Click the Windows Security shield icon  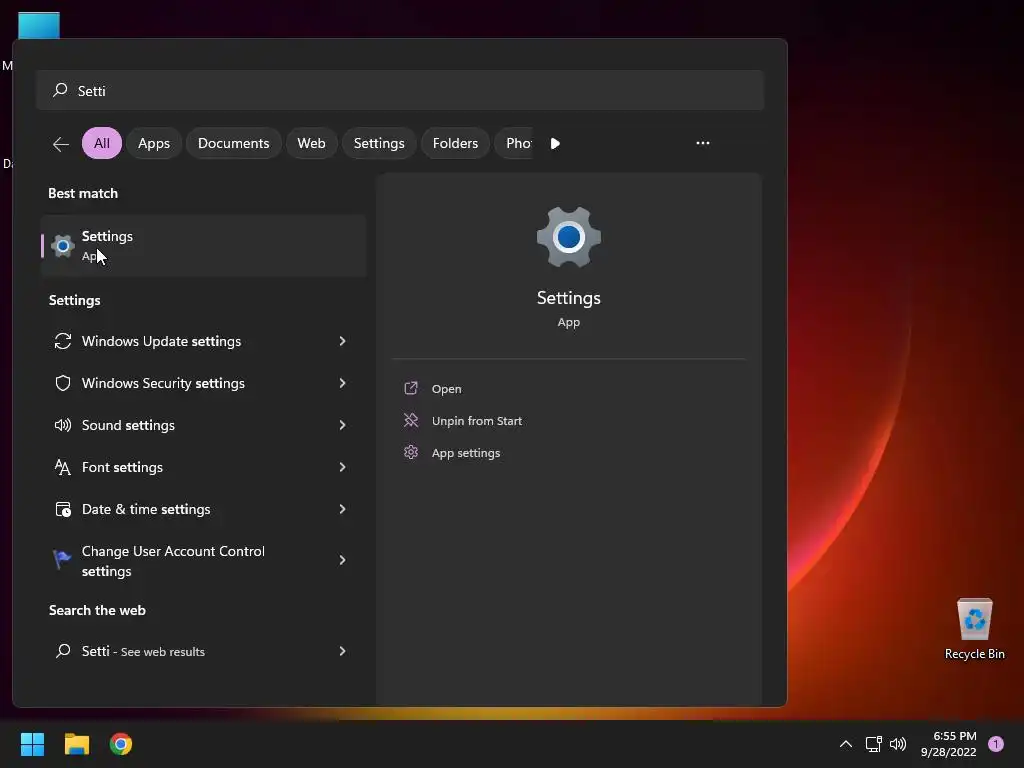[63, 383]
